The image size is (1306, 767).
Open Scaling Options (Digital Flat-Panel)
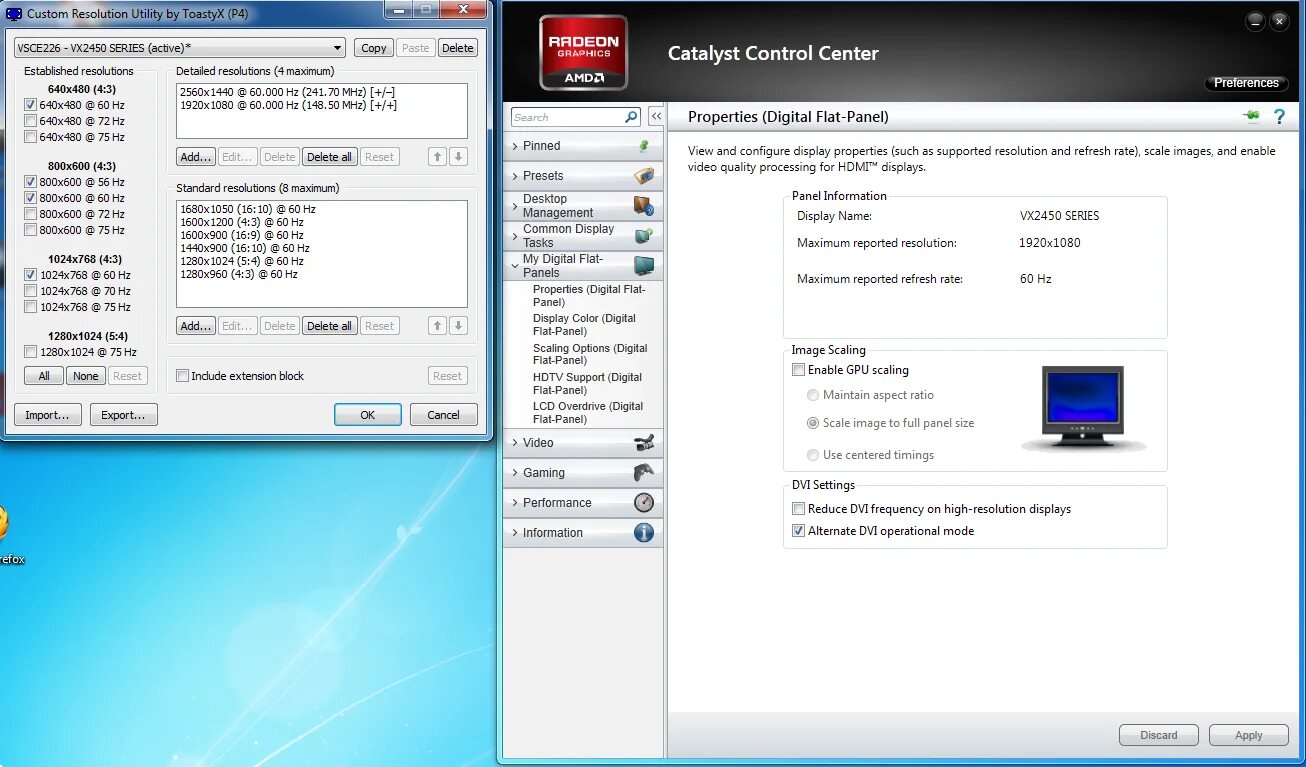[x=590, y=354]
